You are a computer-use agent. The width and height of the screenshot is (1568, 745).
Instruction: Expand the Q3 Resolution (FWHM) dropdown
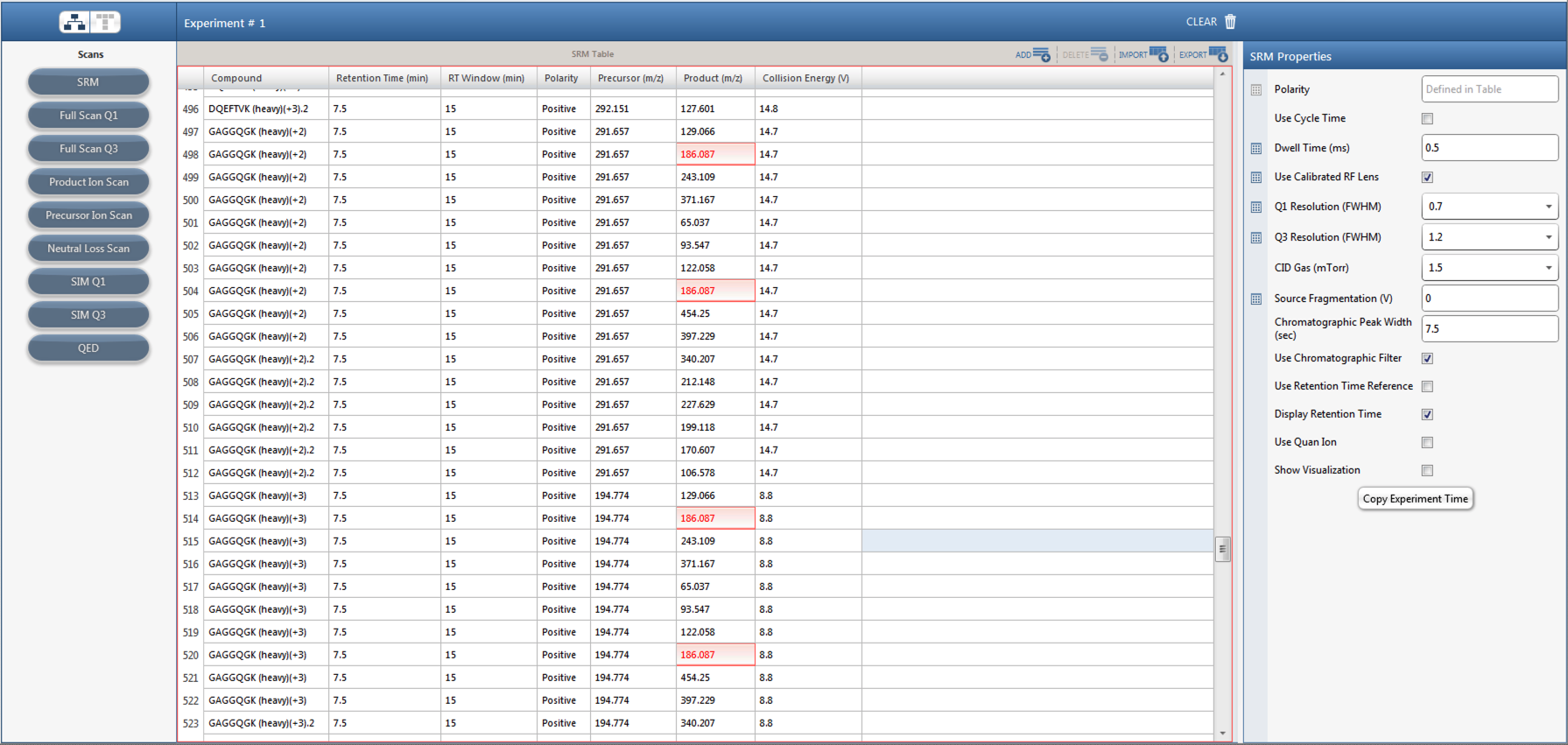pos(1548,238)
